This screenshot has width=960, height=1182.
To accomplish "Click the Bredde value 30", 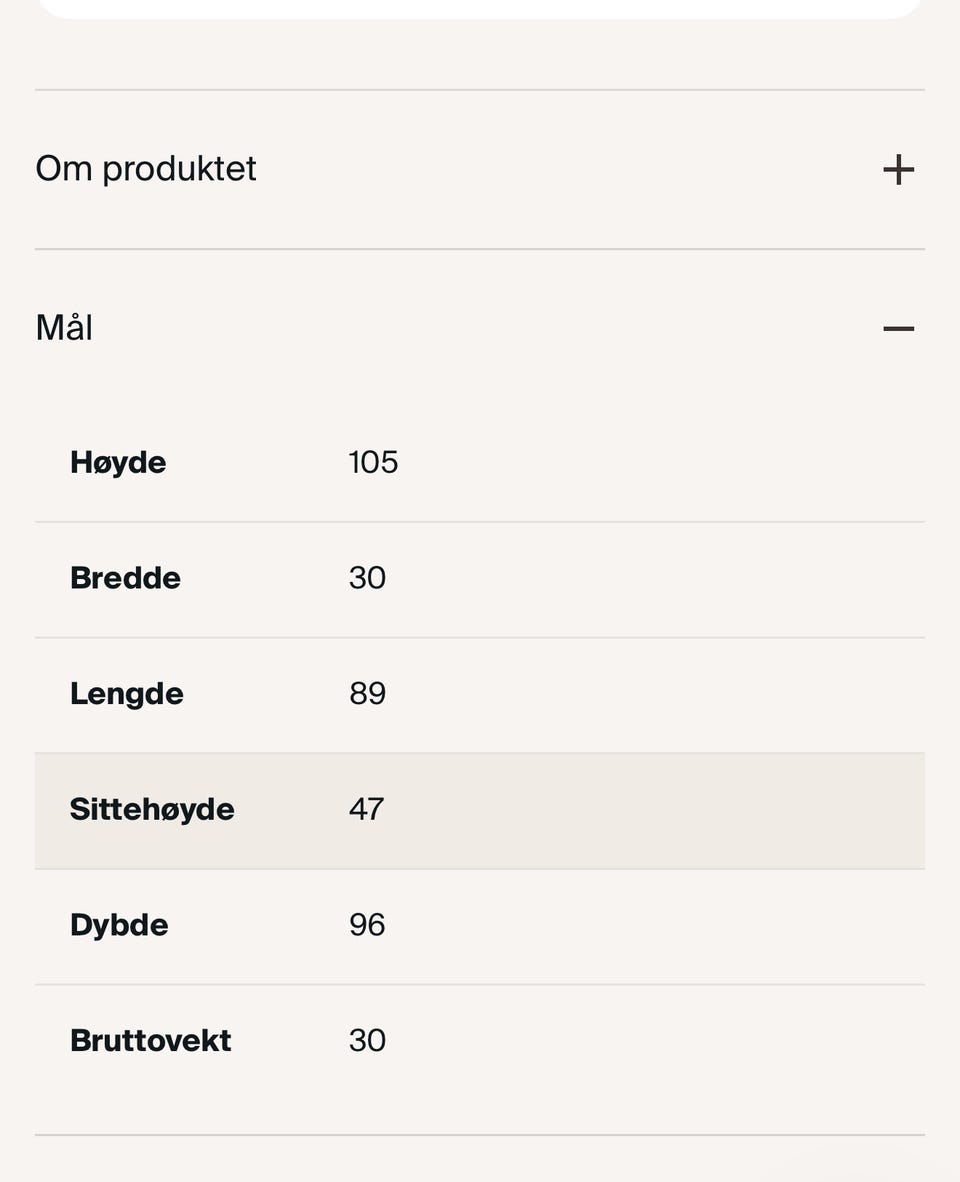I will pyautogui.click(x=367, y=578).
